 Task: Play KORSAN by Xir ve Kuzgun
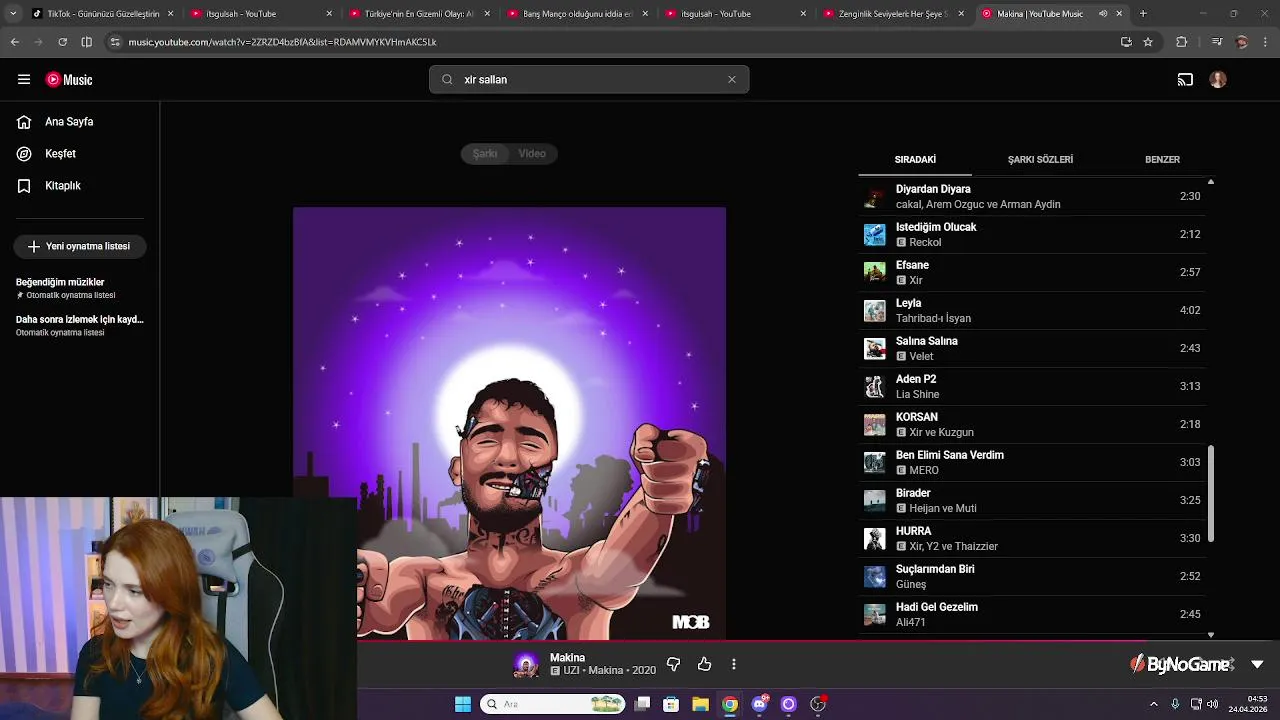[1032, 424]
